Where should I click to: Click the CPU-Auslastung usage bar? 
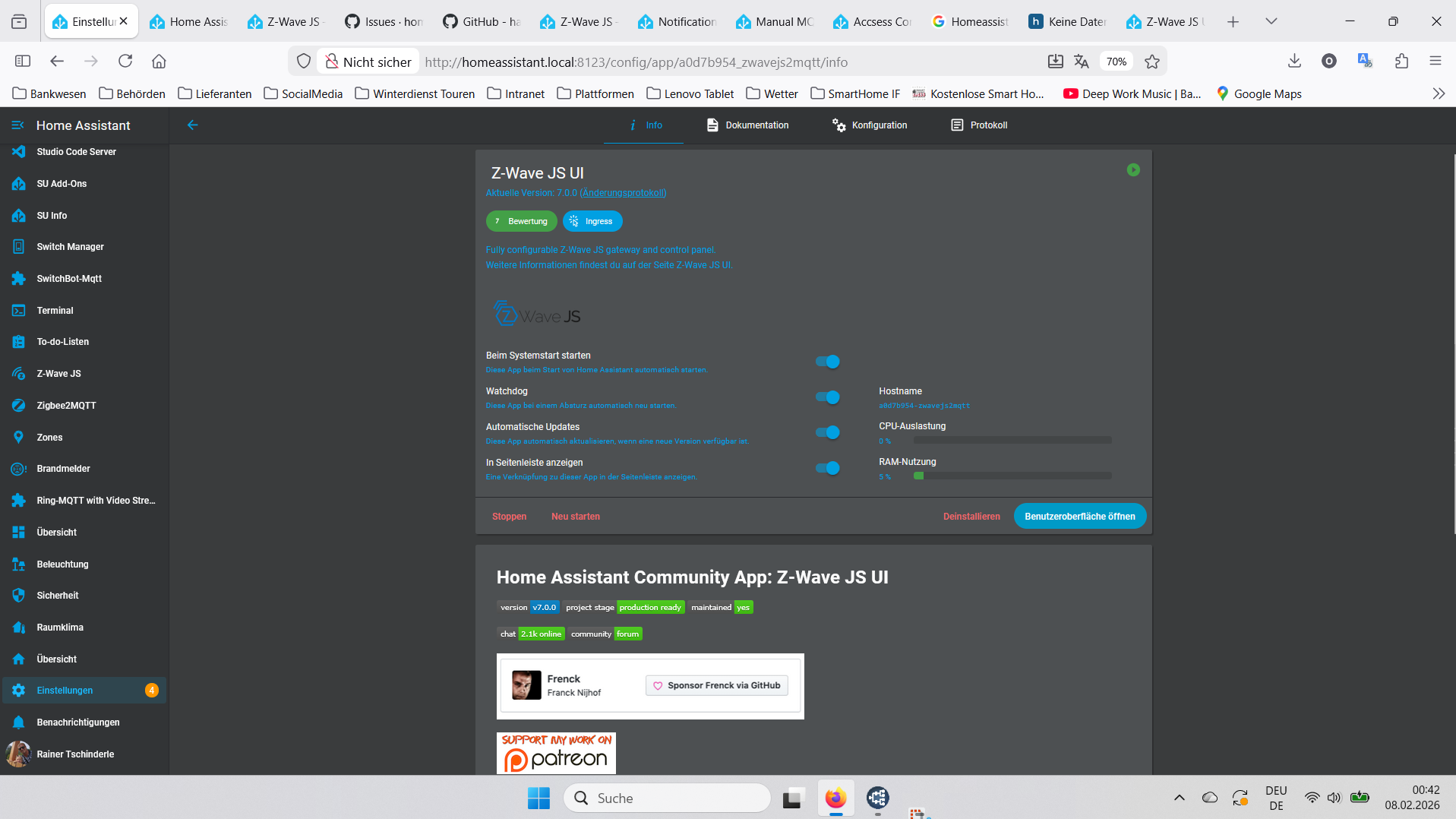click(1012, 441)
